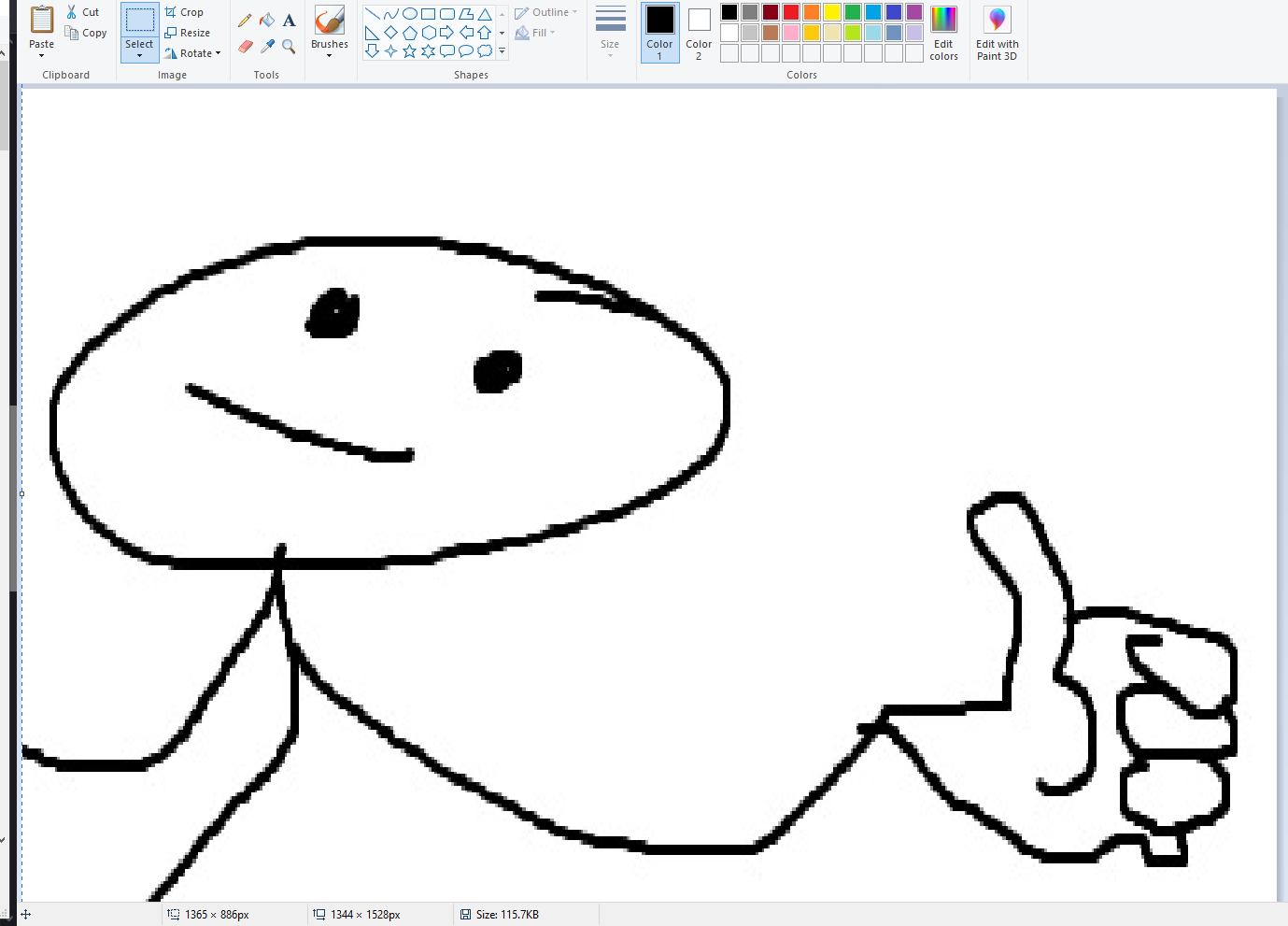
Task: Choose the yellow palette swatch
Action: pyautogui.click(x=832, y=12)
